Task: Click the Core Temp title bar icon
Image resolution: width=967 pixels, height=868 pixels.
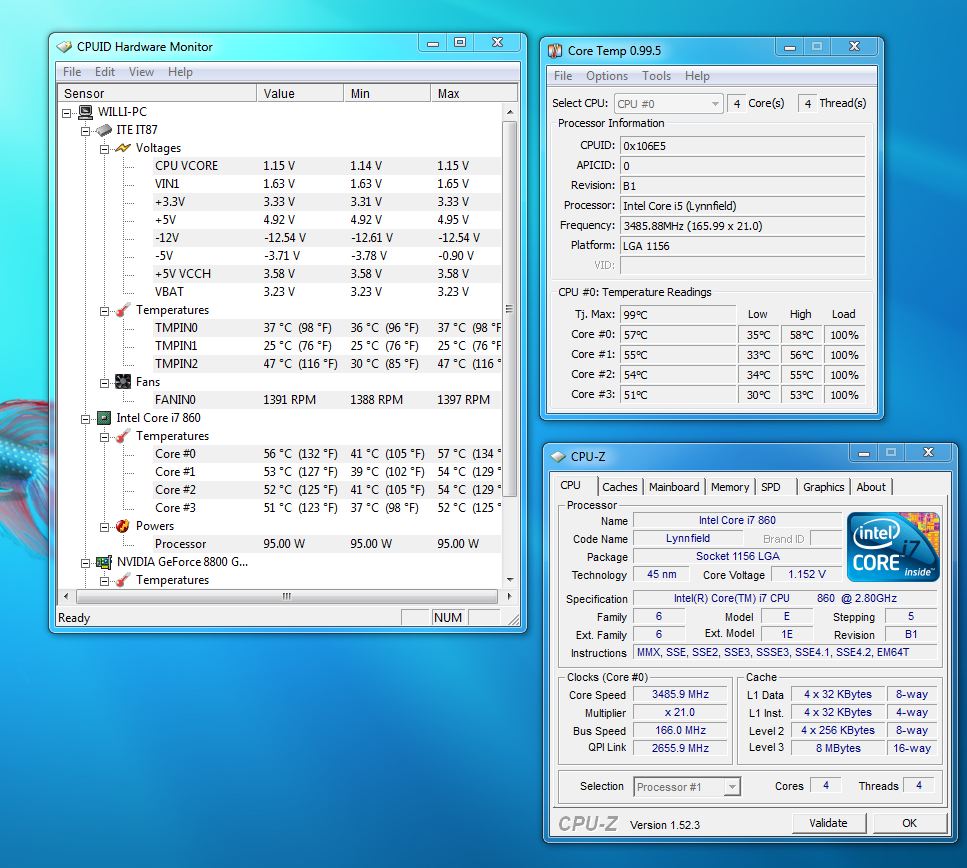Action: tap(554, 51)
